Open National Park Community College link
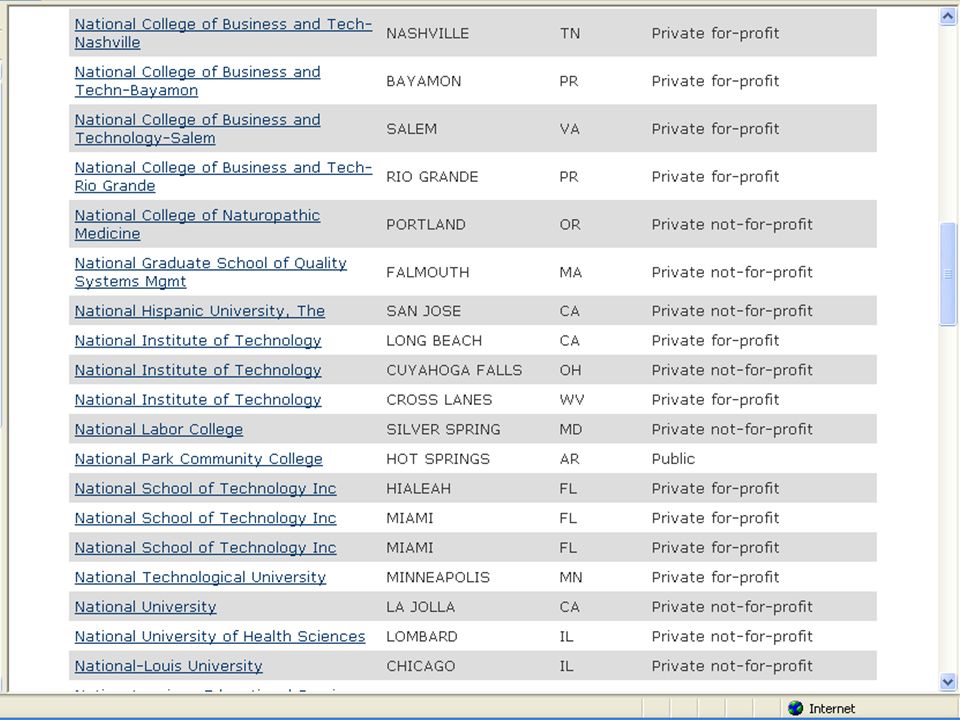960x720 pixels. click(x=198, y=459)
